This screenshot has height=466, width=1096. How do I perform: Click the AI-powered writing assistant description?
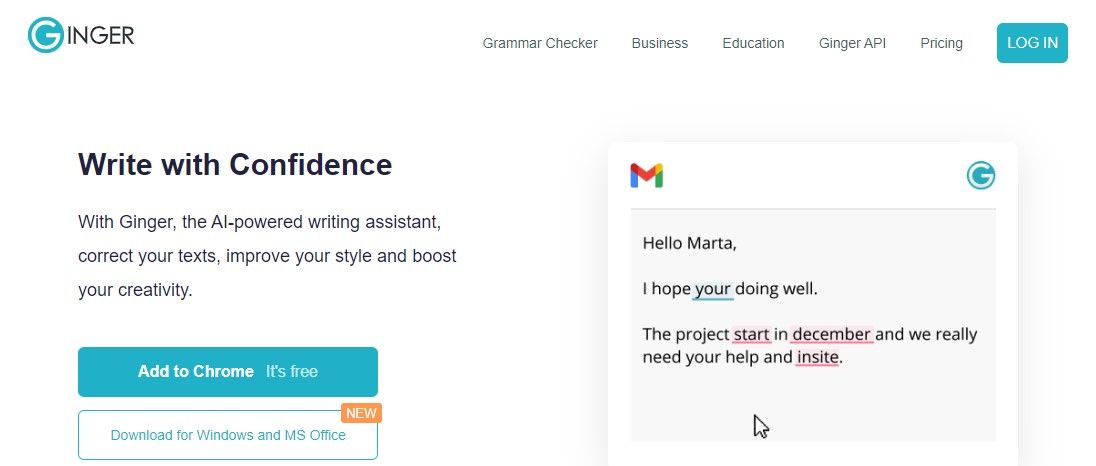[267, 256]
